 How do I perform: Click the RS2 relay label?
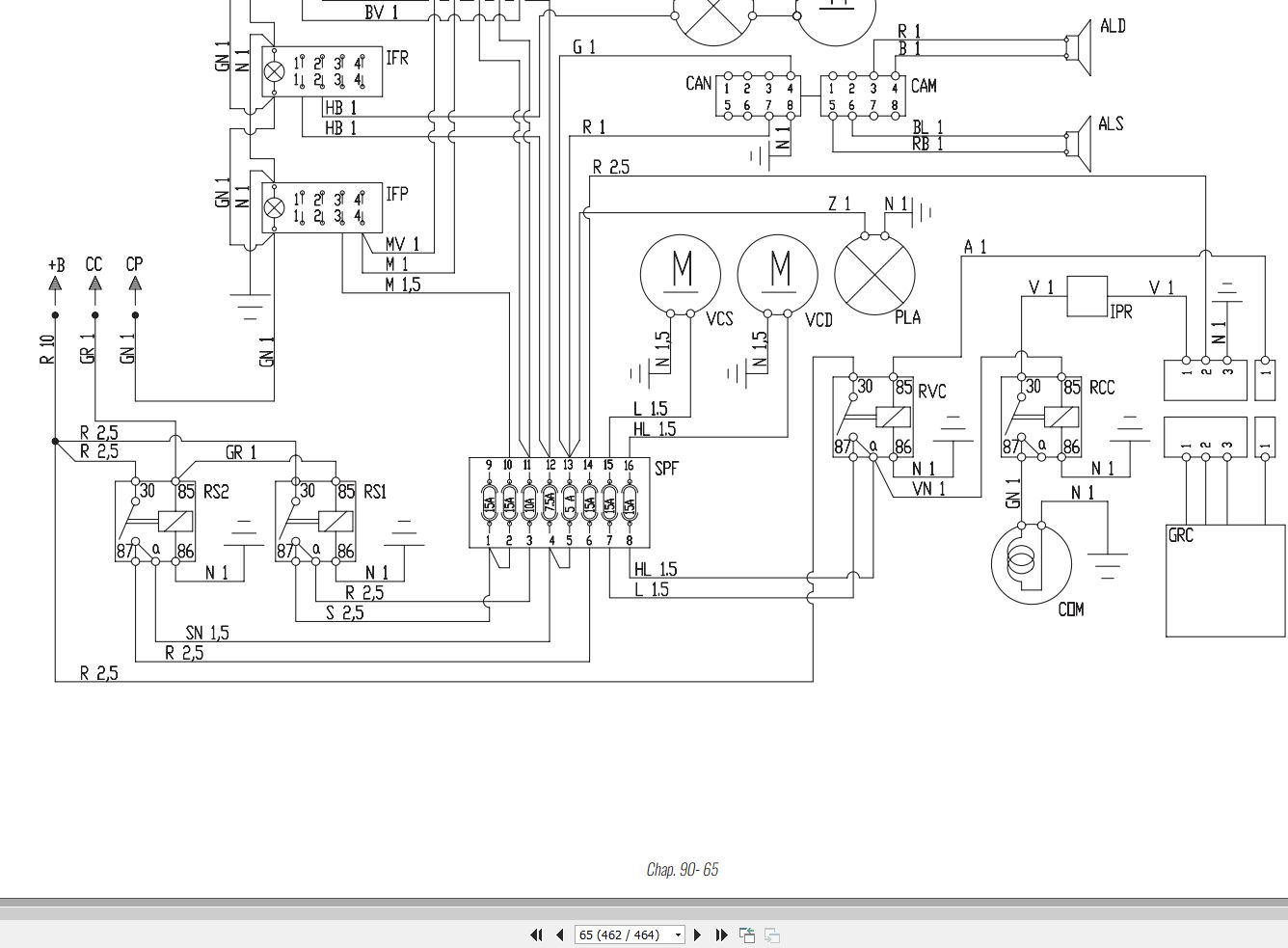pyautogui.click(x=216, y=492)
